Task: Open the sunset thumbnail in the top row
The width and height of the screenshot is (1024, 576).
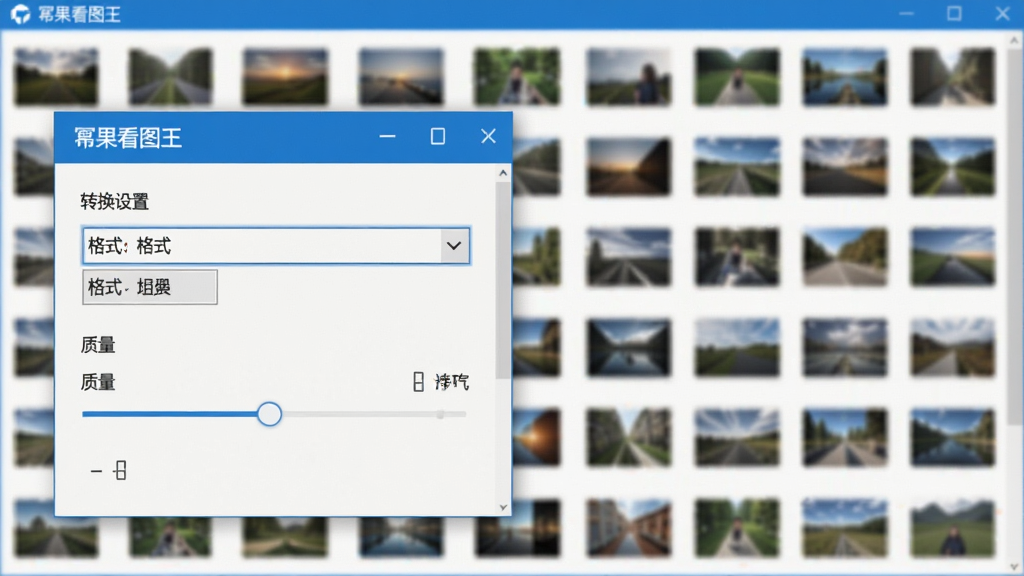Action: [x=285, y=77]
